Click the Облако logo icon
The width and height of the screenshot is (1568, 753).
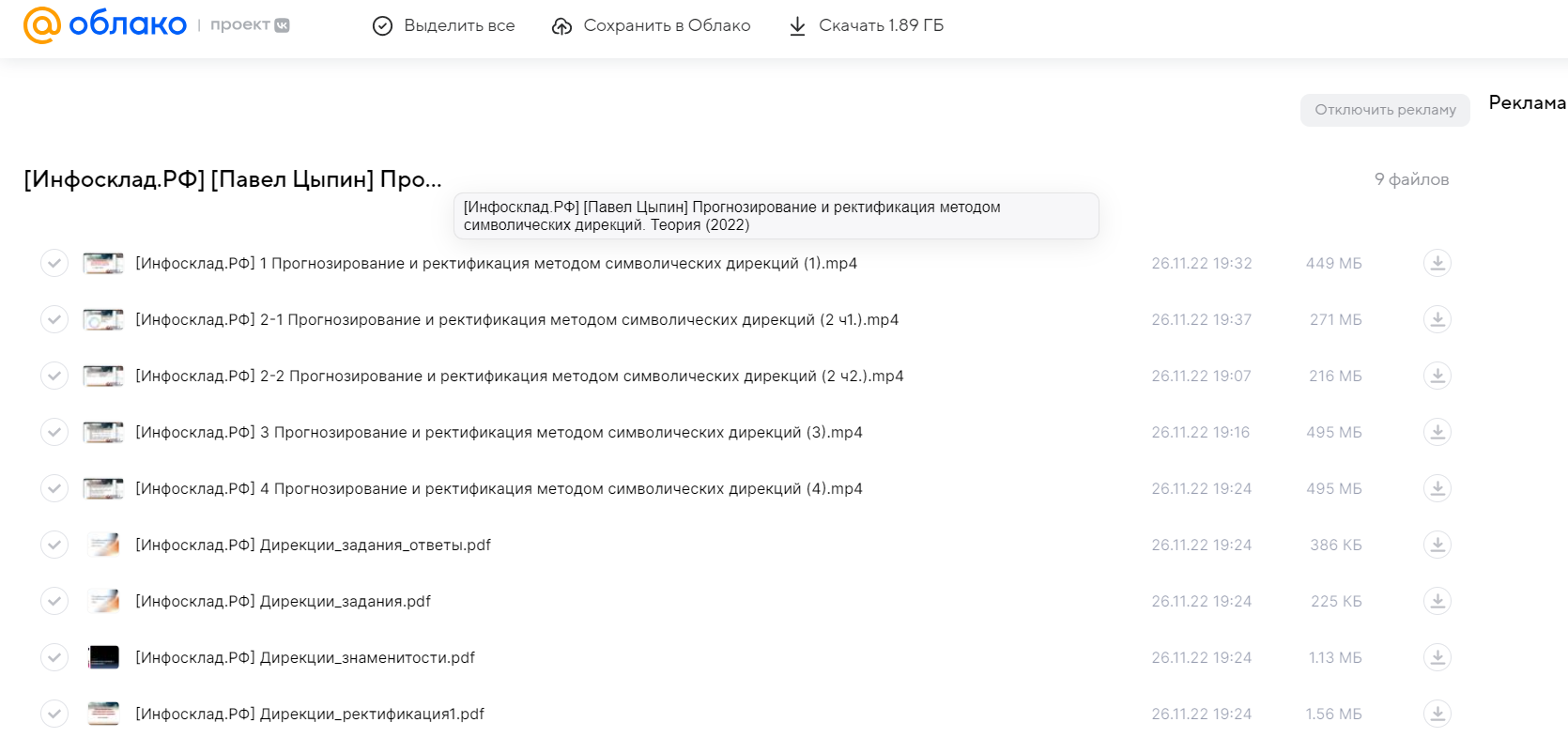[41, 25]
